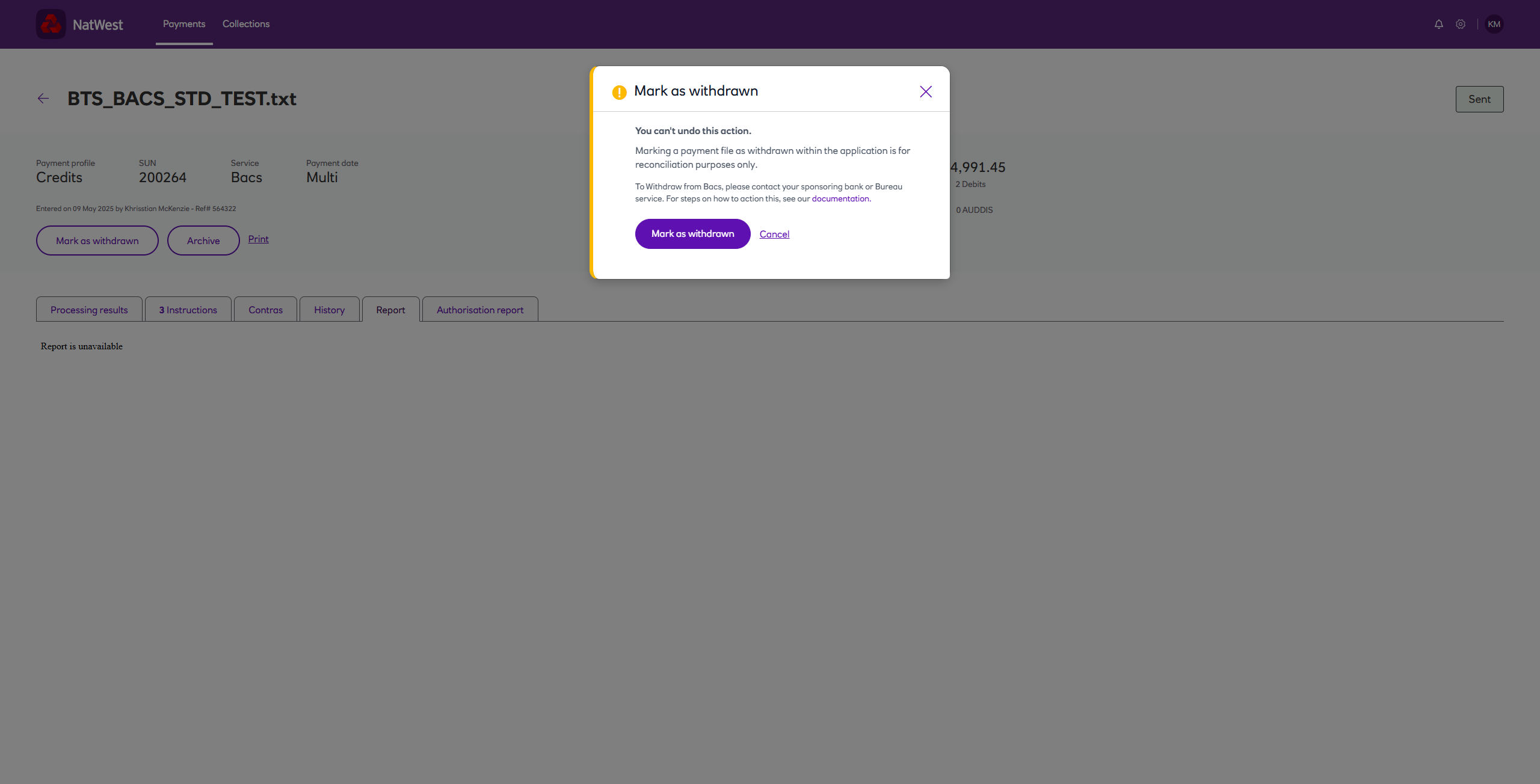1540x784 pixels.
Task: Click the back arrow beside file name
Action: [x=43, y=99]
